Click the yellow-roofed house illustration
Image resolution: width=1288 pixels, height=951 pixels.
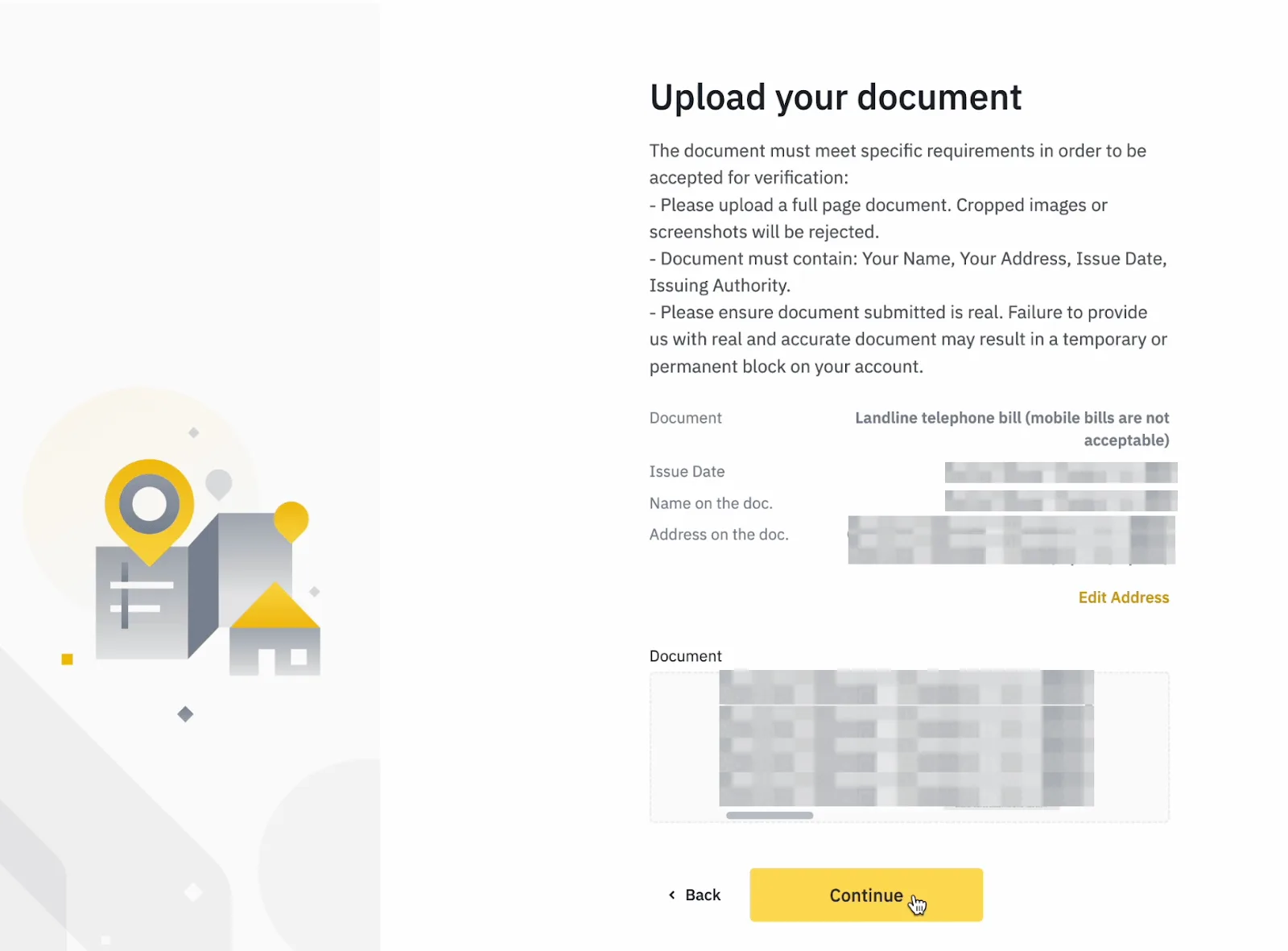click(275, 630)
